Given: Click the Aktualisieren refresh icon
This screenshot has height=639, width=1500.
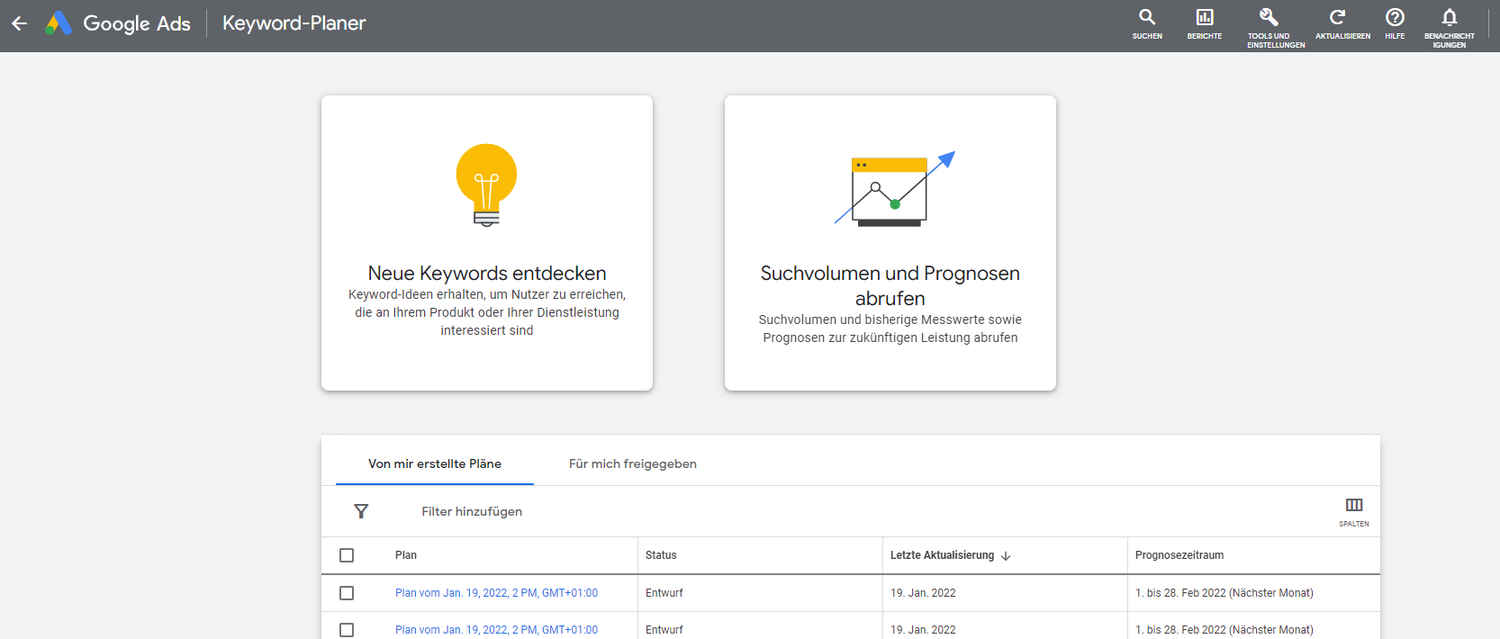Looking at the screenshot, I should [x=1337, y=18].
